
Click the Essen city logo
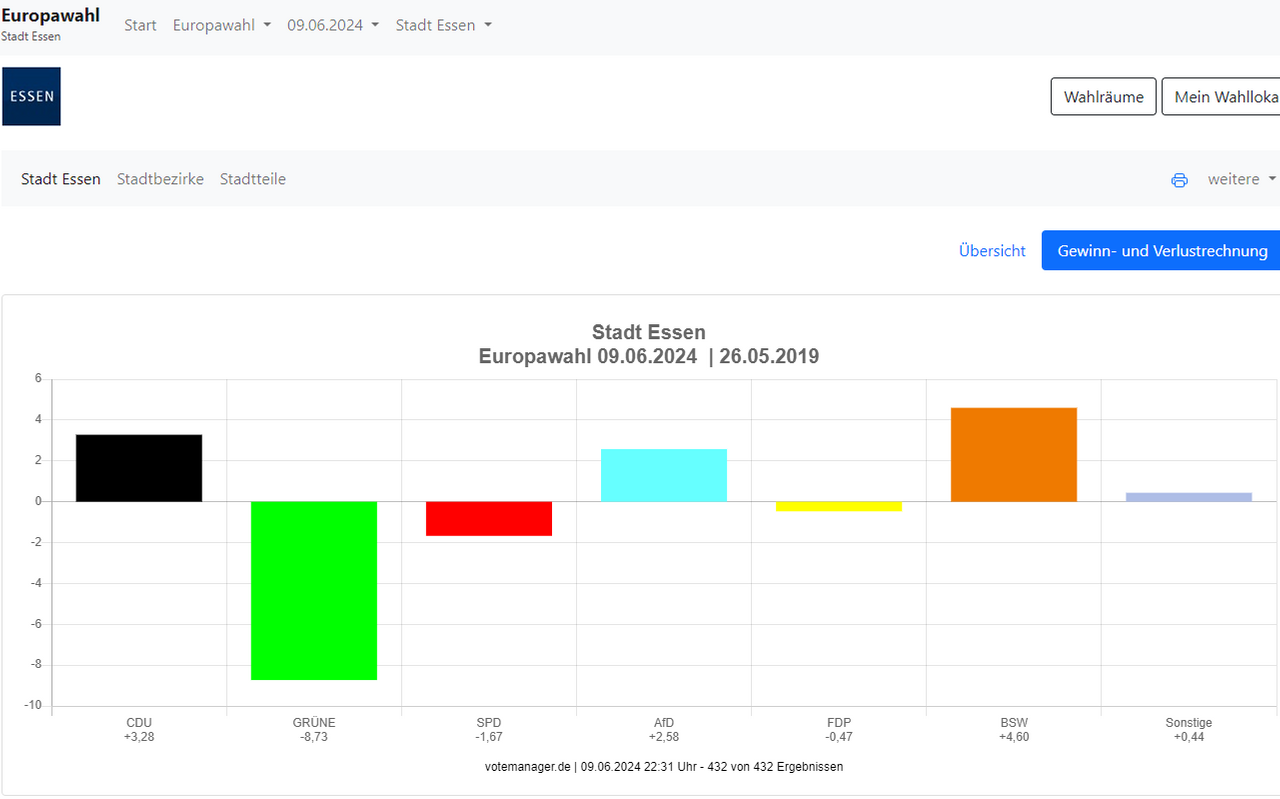coord(31,96)
